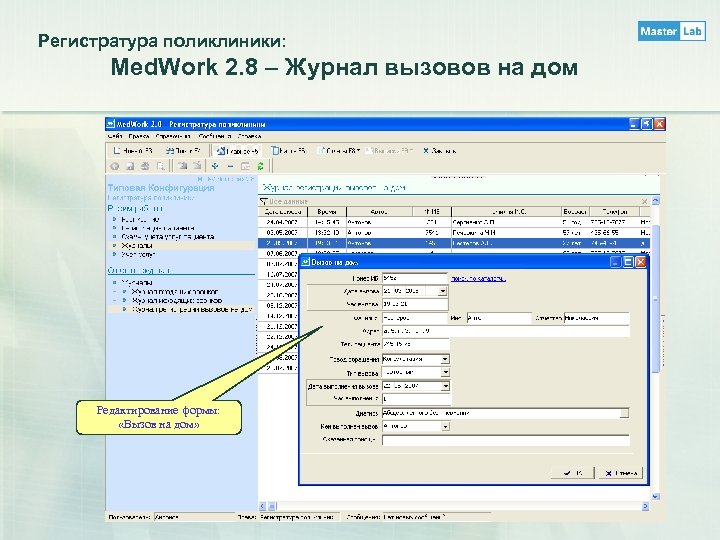720x540 pixels.
Task: Open the Сообщения menu
Action: tap(215, 136)
